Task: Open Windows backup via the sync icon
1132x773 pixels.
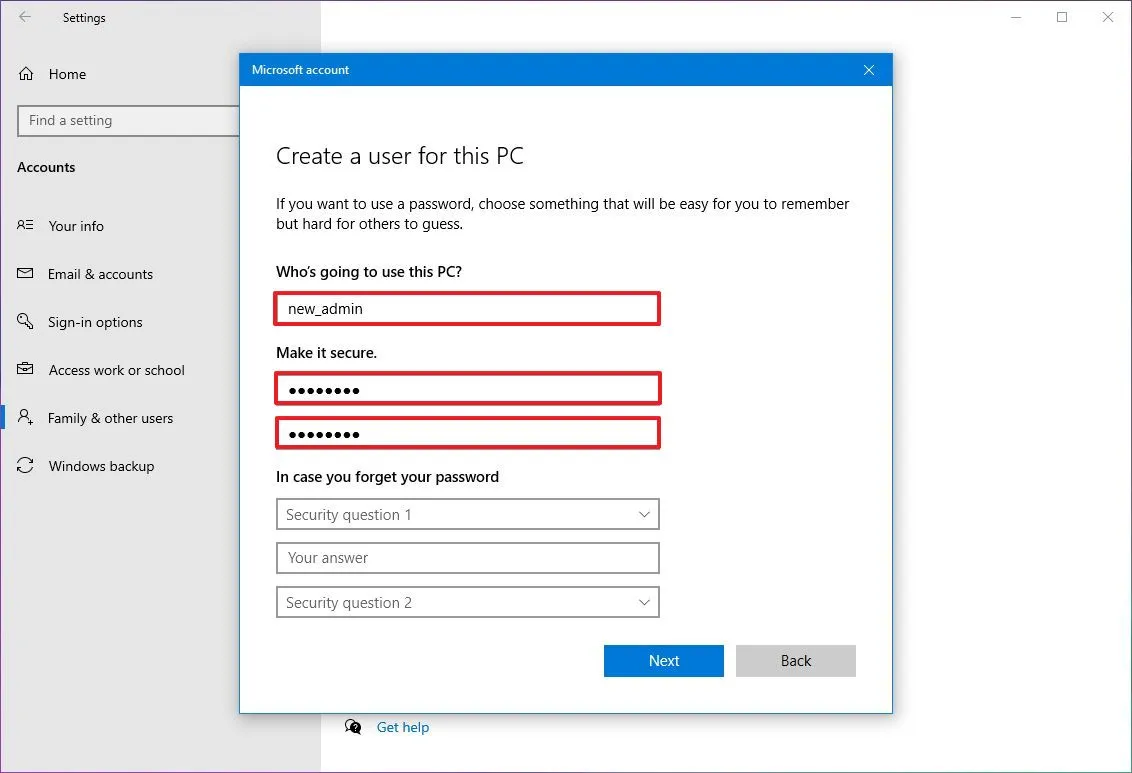Action: click(x=26, y=466)
